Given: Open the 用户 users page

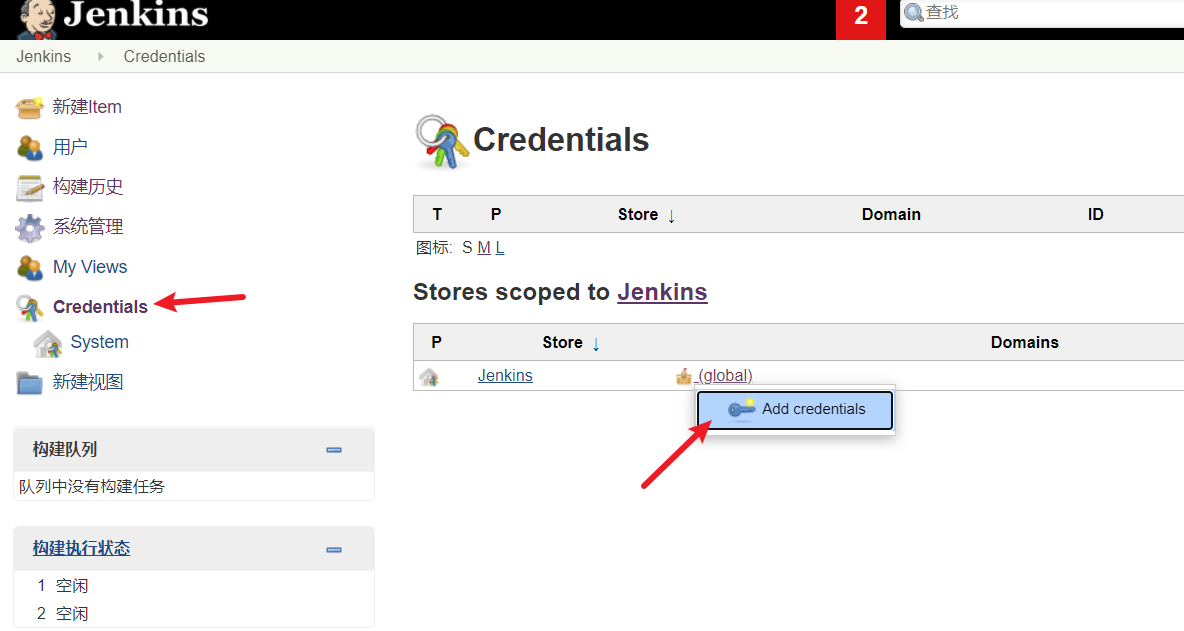Looking at the screenshot, I should click(70, 147).
